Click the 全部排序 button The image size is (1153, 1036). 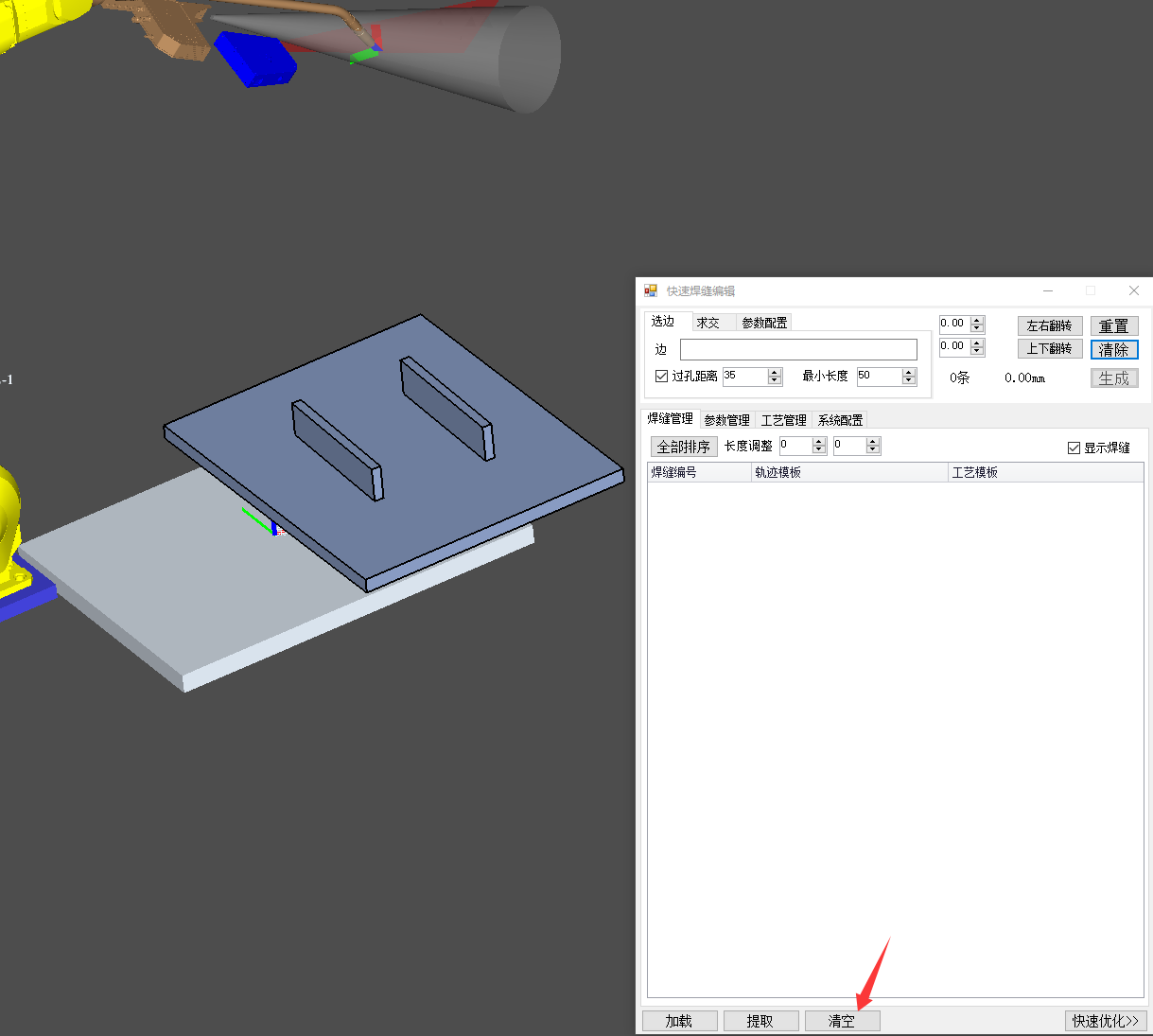click(684, 447)
